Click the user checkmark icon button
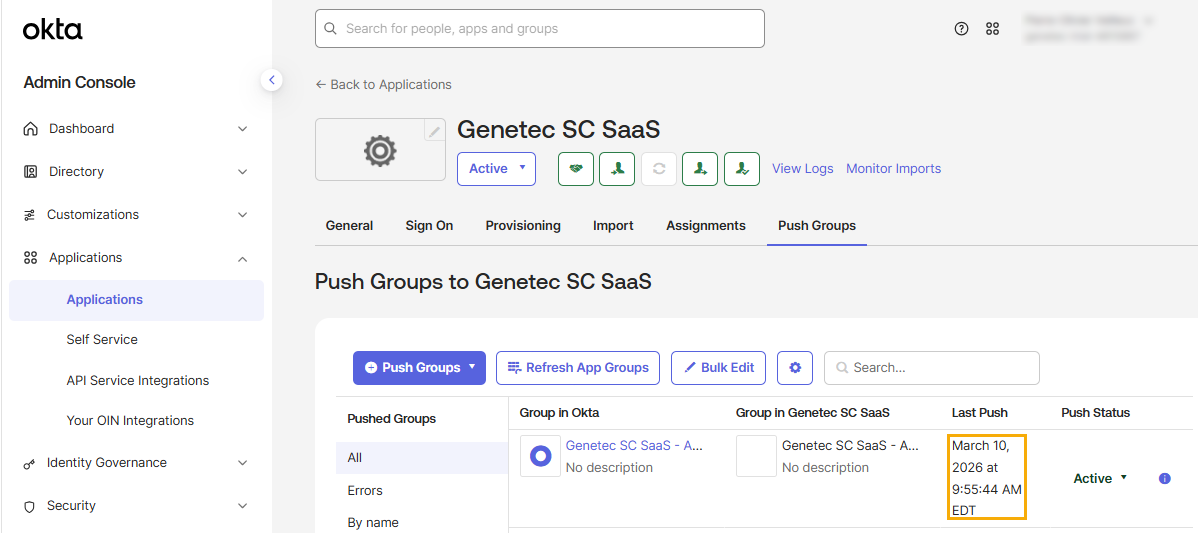Image resolution: width=1198 pixels, height=533 pixels. tap(742, 169)
